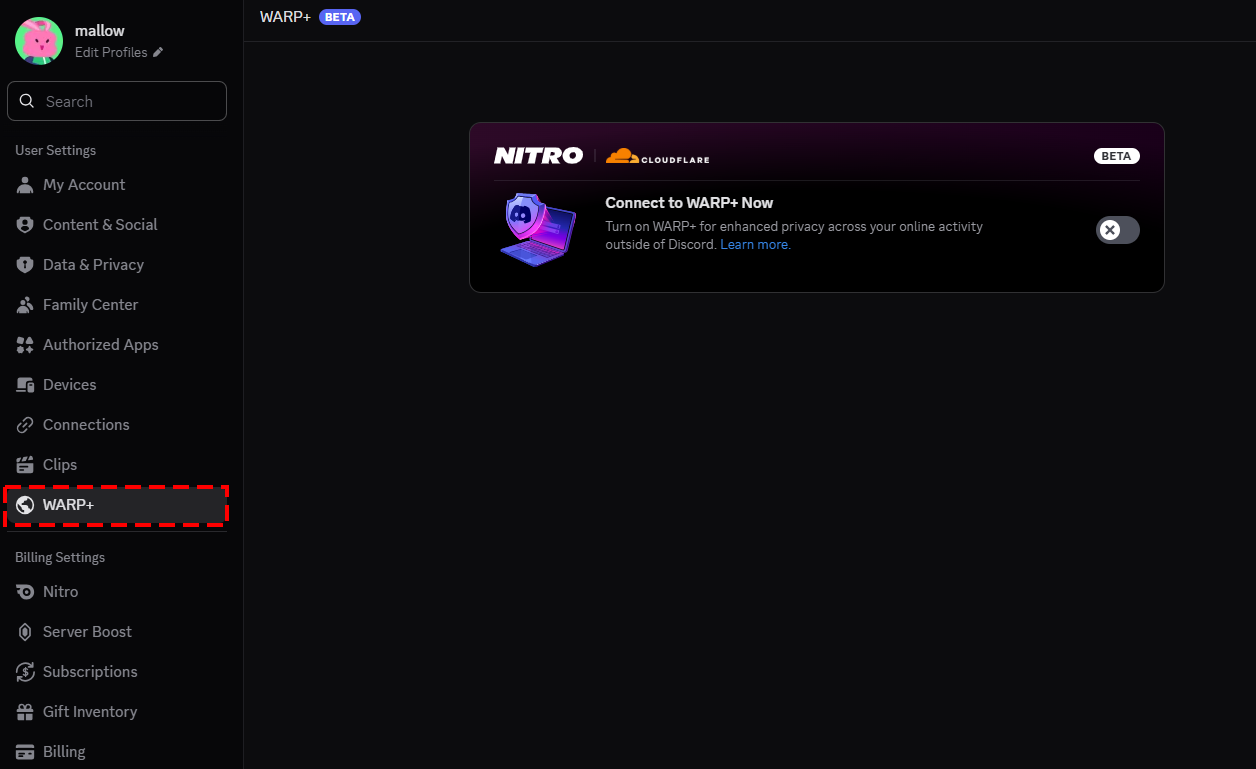Switch to the WARP+ sidebar entry

66,504
